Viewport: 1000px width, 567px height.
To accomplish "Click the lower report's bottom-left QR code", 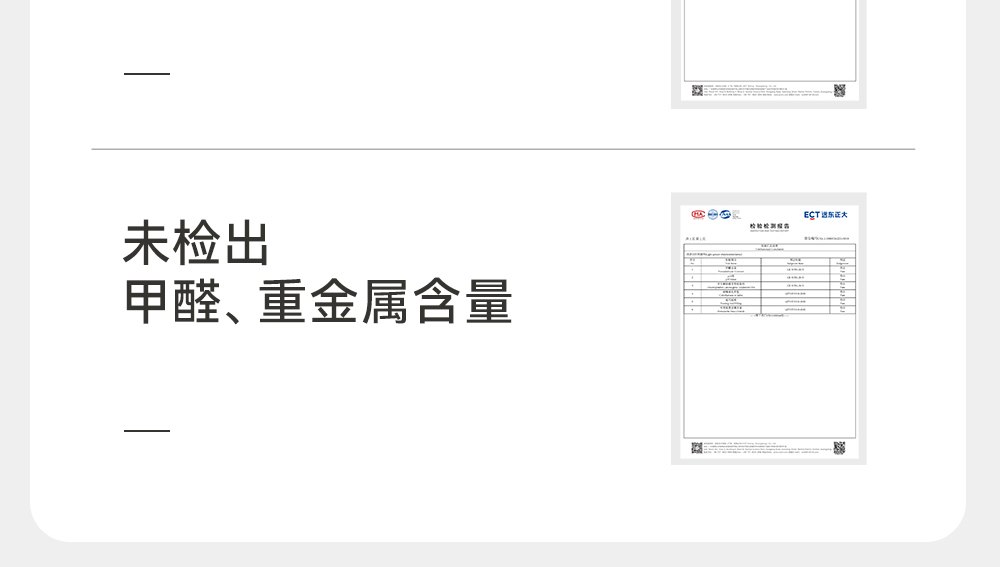I will 697,449.
